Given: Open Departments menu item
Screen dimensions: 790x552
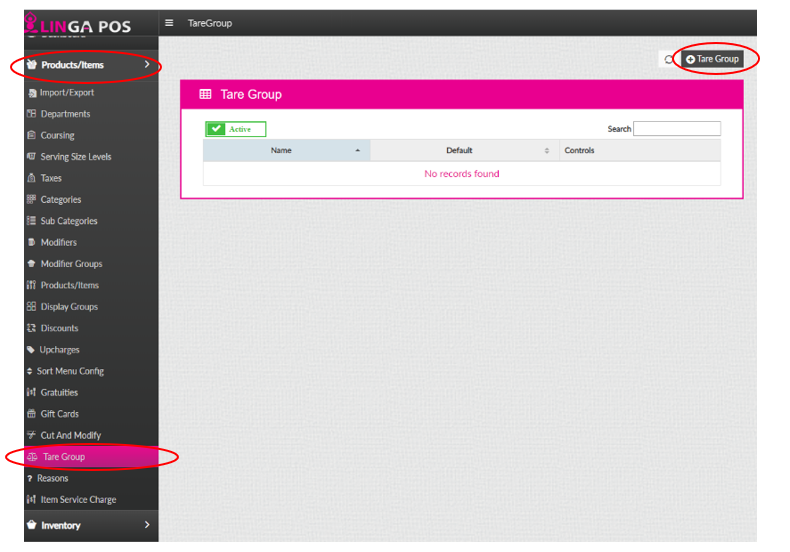Looking at the screenshot, I should [91, 114].
